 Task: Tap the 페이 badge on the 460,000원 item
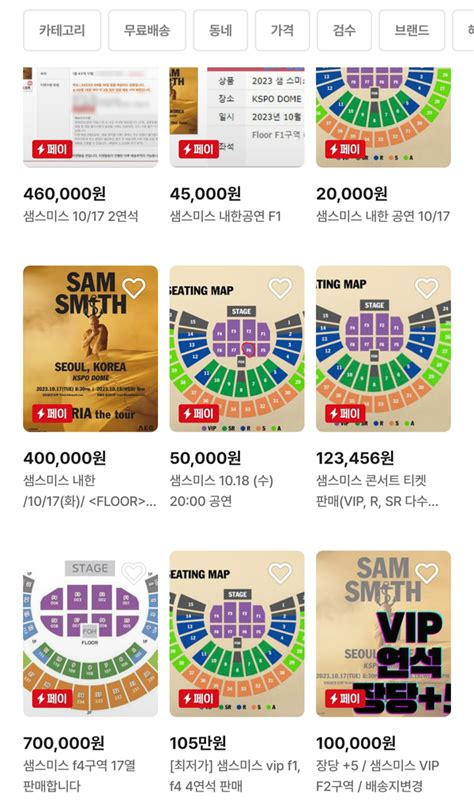point(52,149)
